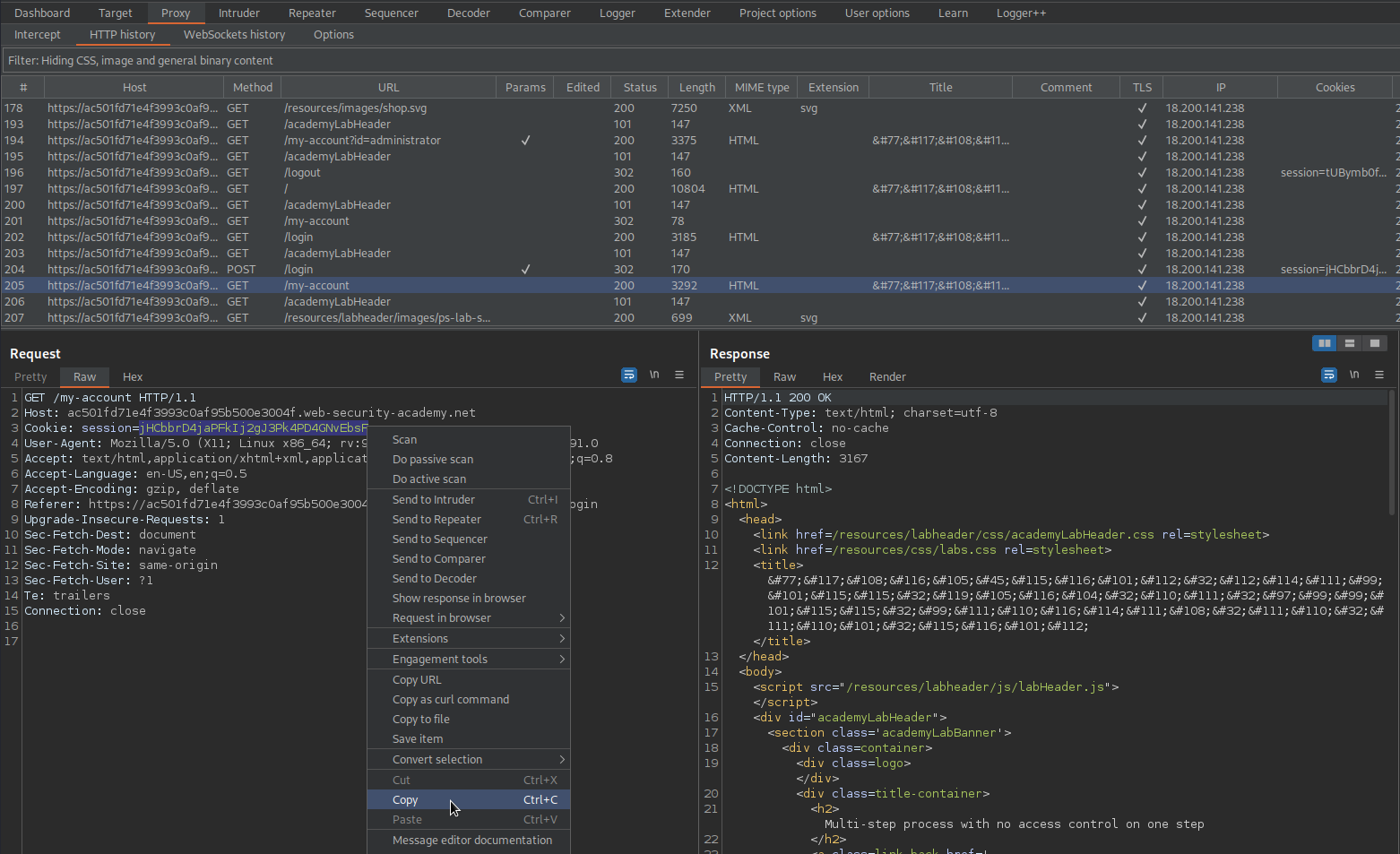Image resolution: width=1400 pixels, height=854 pixels.
Task: Choose Copy as curl command
Action: tap(469, 699)
